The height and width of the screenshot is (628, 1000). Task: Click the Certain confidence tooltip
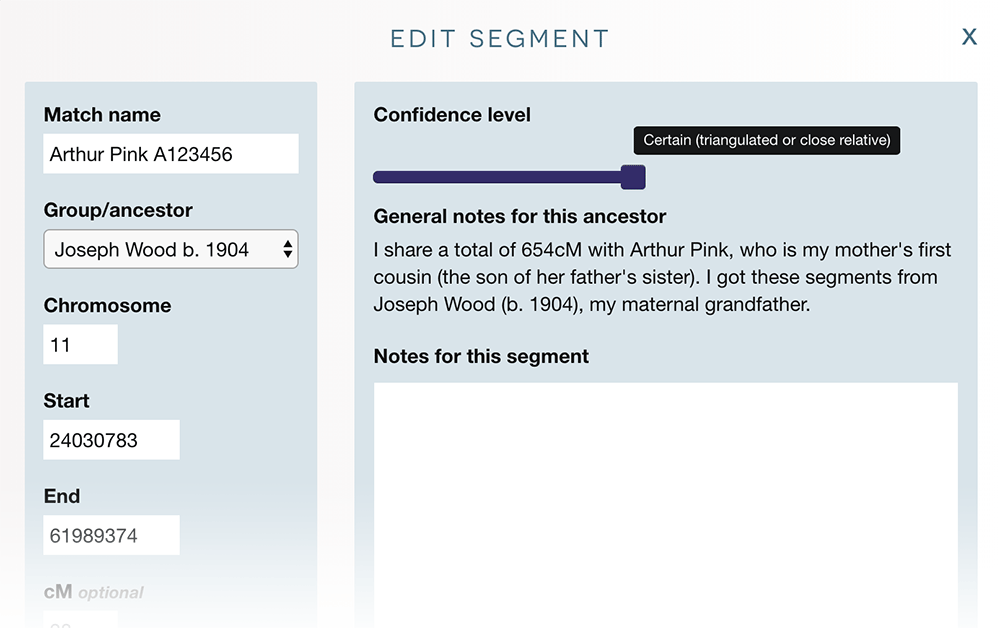(x=767, y=140)
